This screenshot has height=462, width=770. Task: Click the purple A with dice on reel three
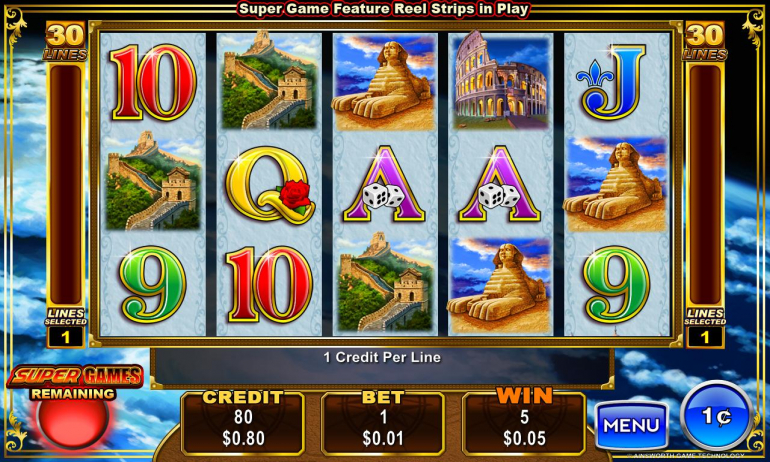[x=384, y=184]
